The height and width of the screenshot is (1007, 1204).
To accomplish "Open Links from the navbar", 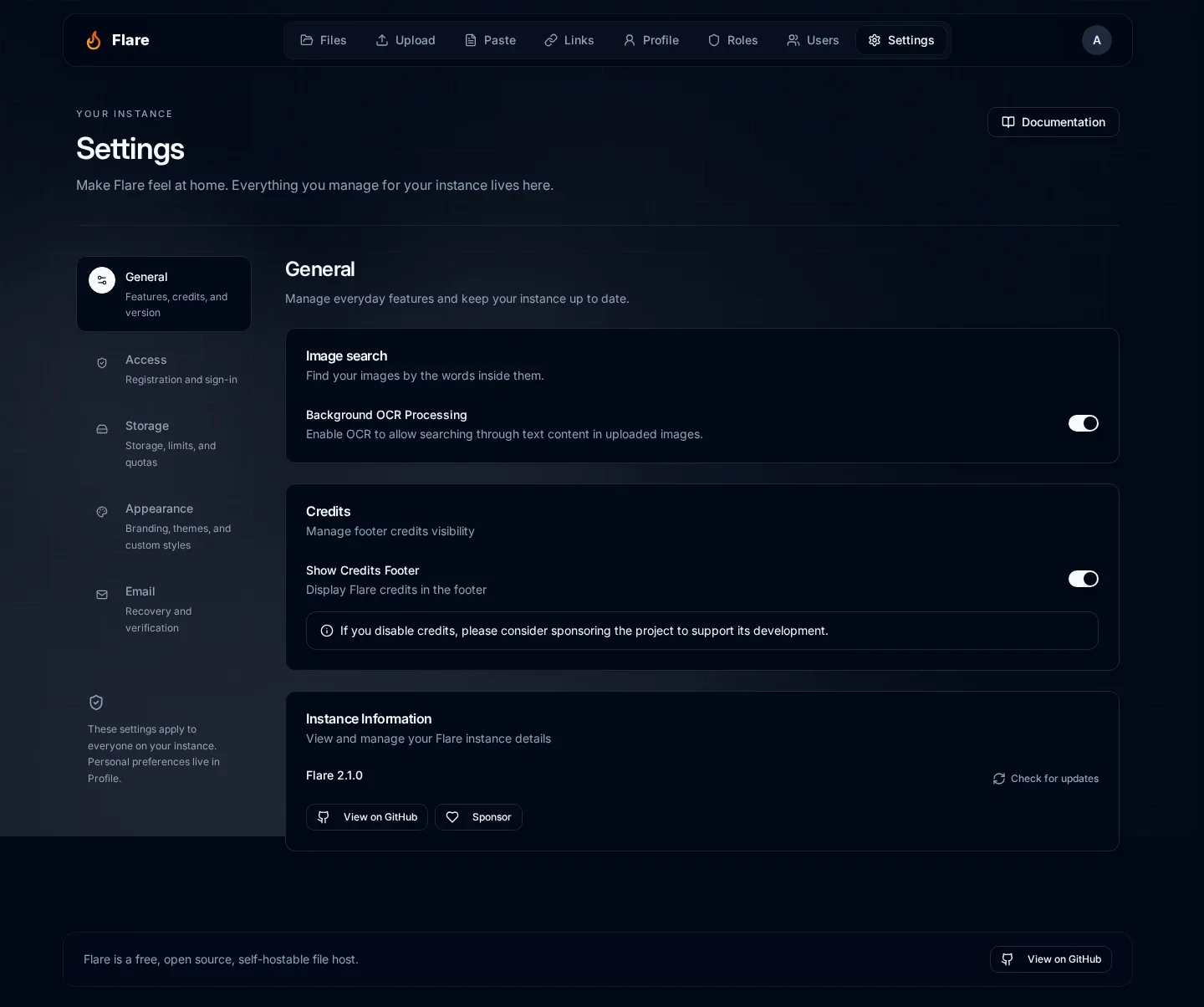I will pyautogui.click(x=569, y=40).
